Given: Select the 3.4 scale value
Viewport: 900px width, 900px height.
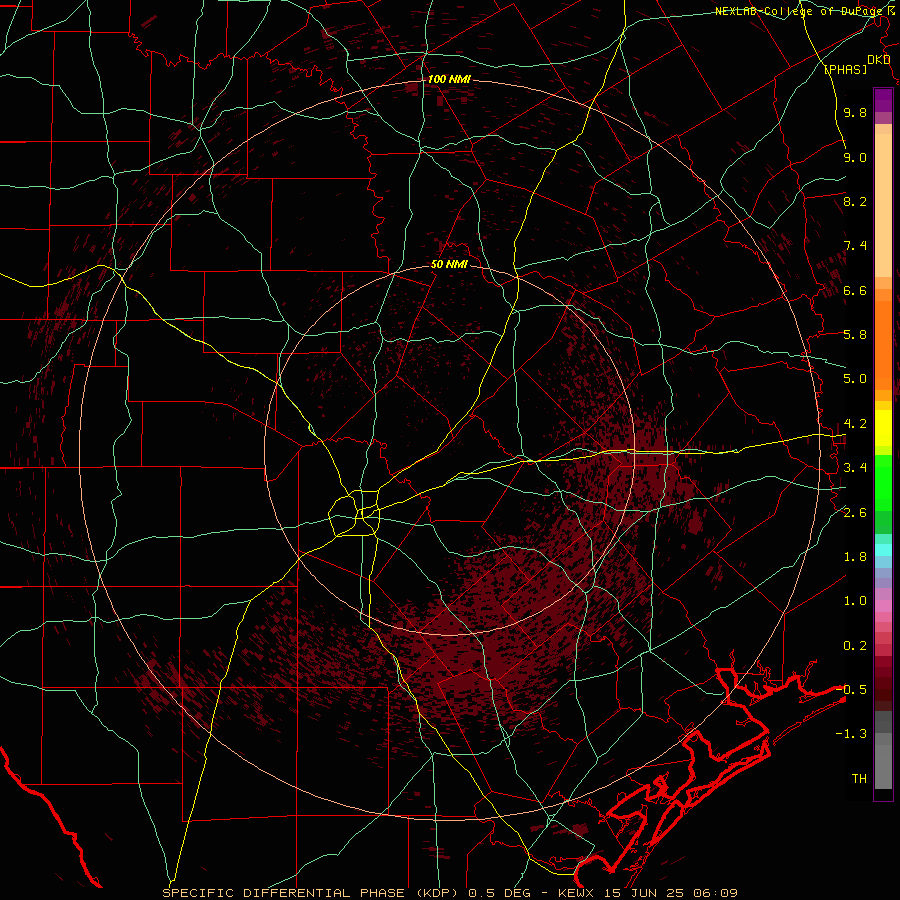Looking at the screenshot, I should click(855, 468).
